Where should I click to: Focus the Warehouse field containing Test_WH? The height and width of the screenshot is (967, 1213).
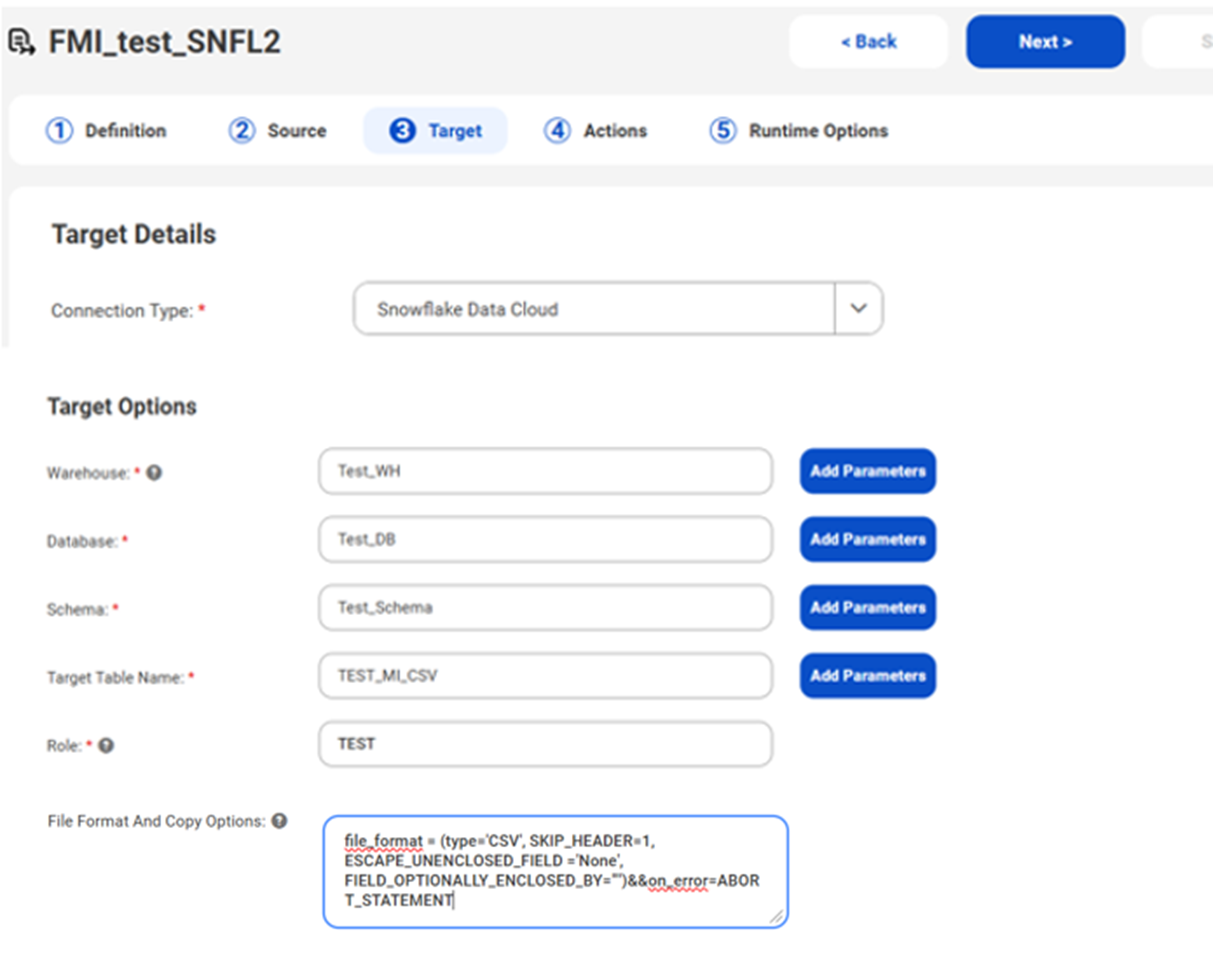point(545,471)
